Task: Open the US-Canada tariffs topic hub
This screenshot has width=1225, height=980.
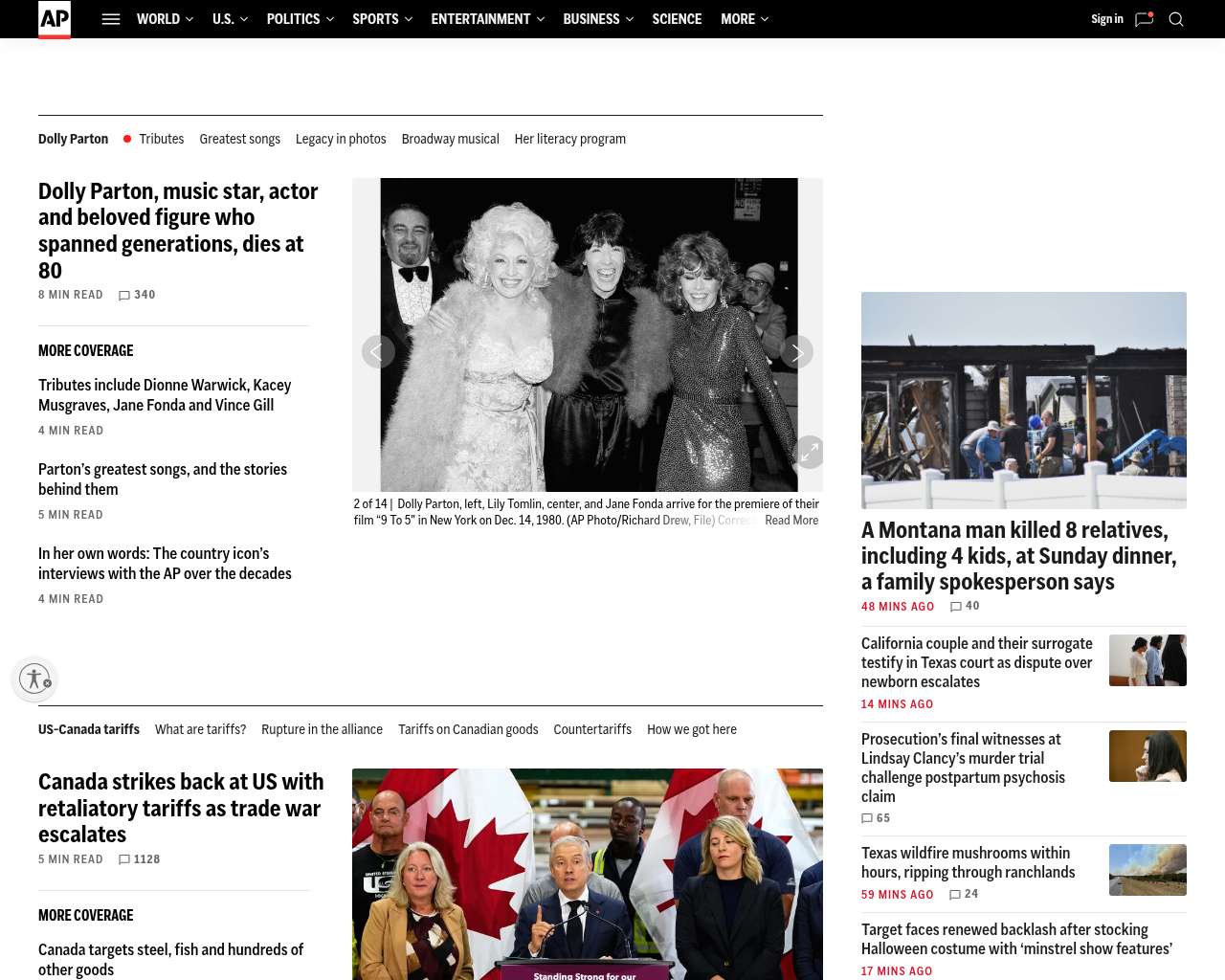Action: click(x=89, y=729)
